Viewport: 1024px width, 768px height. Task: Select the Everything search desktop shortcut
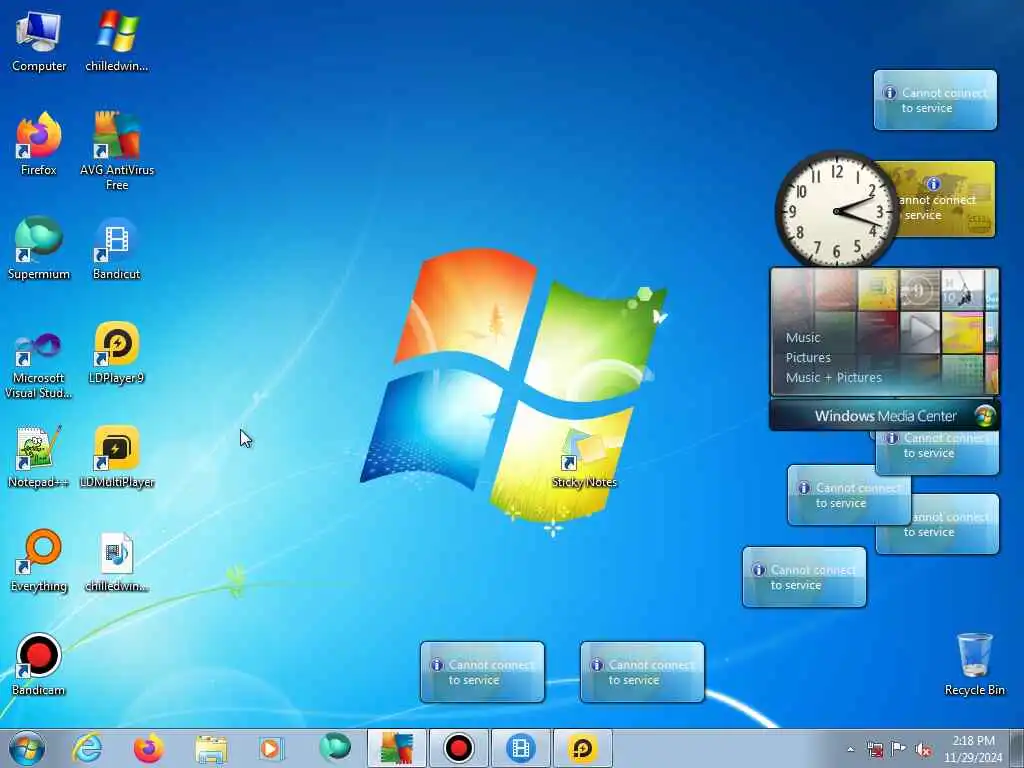coord(39,560)
